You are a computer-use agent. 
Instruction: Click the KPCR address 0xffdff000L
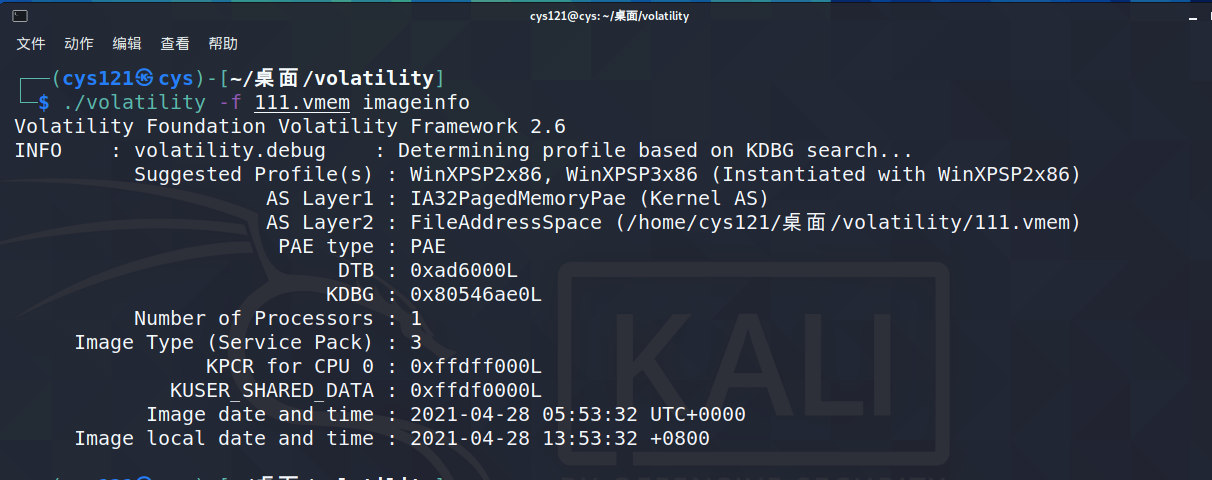[476, 366]
